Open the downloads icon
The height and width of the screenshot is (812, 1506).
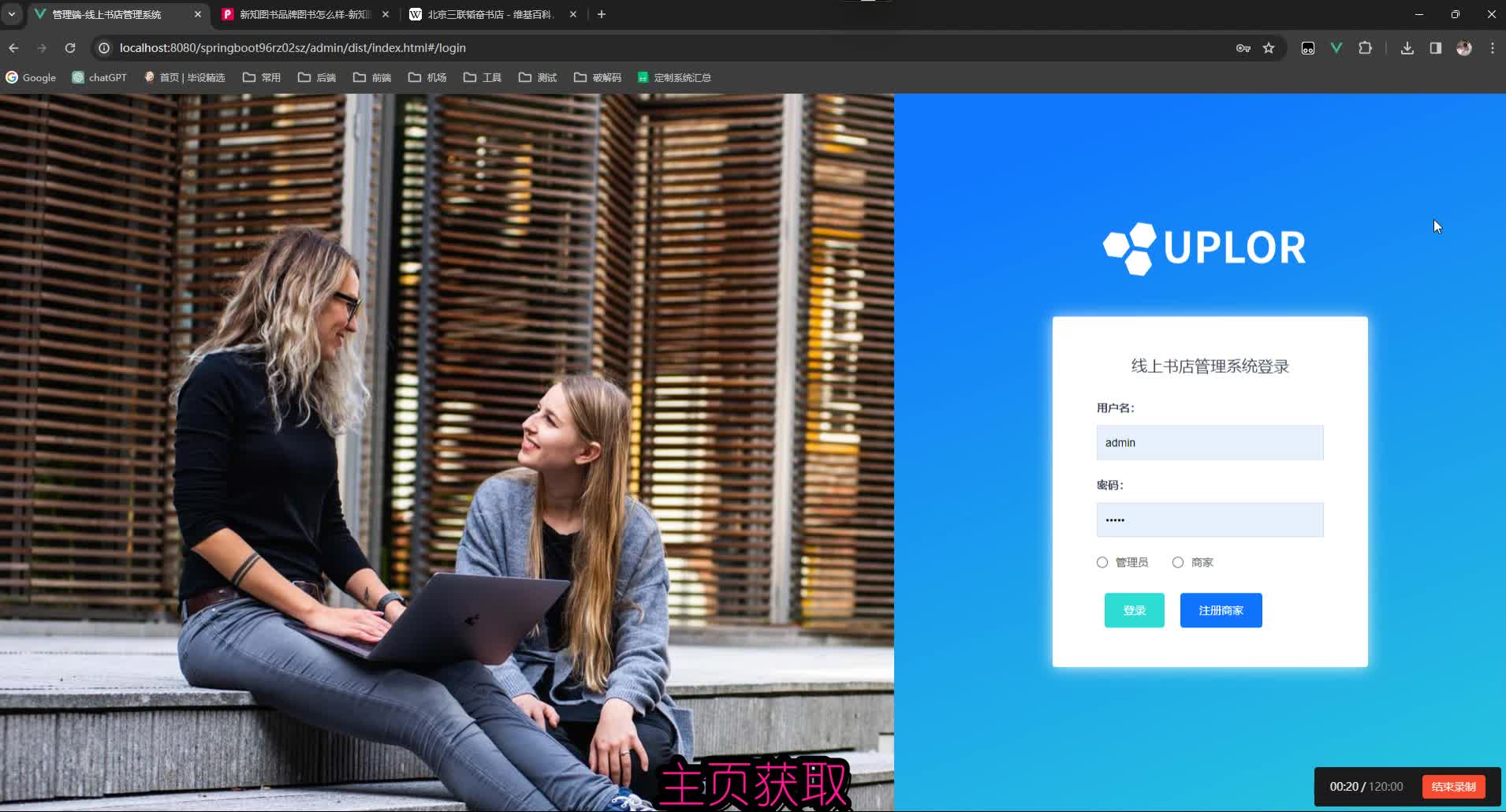(x=1407, y=48)
